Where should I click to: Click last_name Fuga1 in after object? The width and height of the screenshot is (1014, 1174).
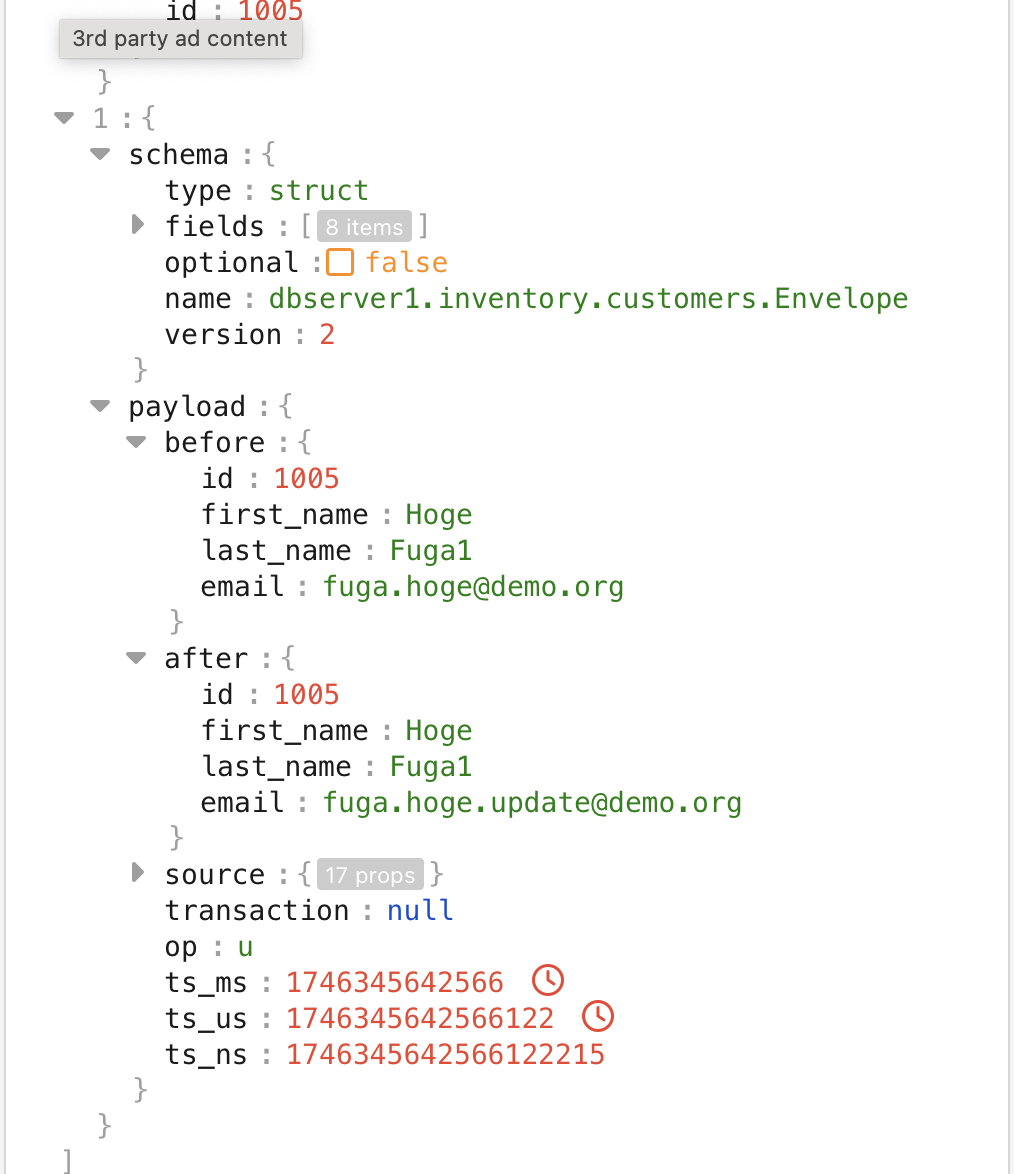click(431, 766)
